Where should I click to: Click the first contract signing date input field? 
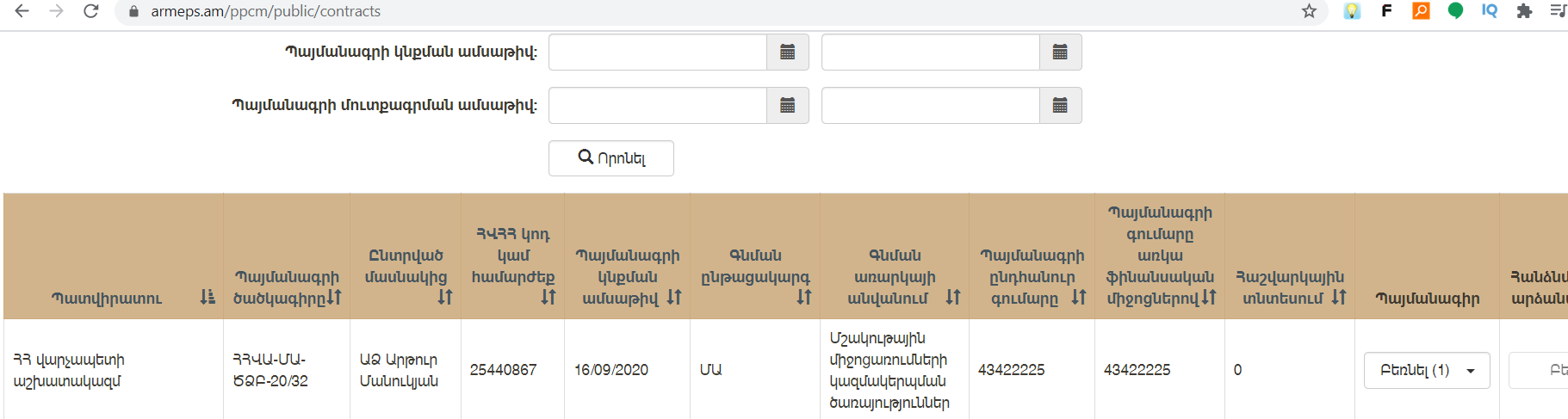click(x=657, y=52)
